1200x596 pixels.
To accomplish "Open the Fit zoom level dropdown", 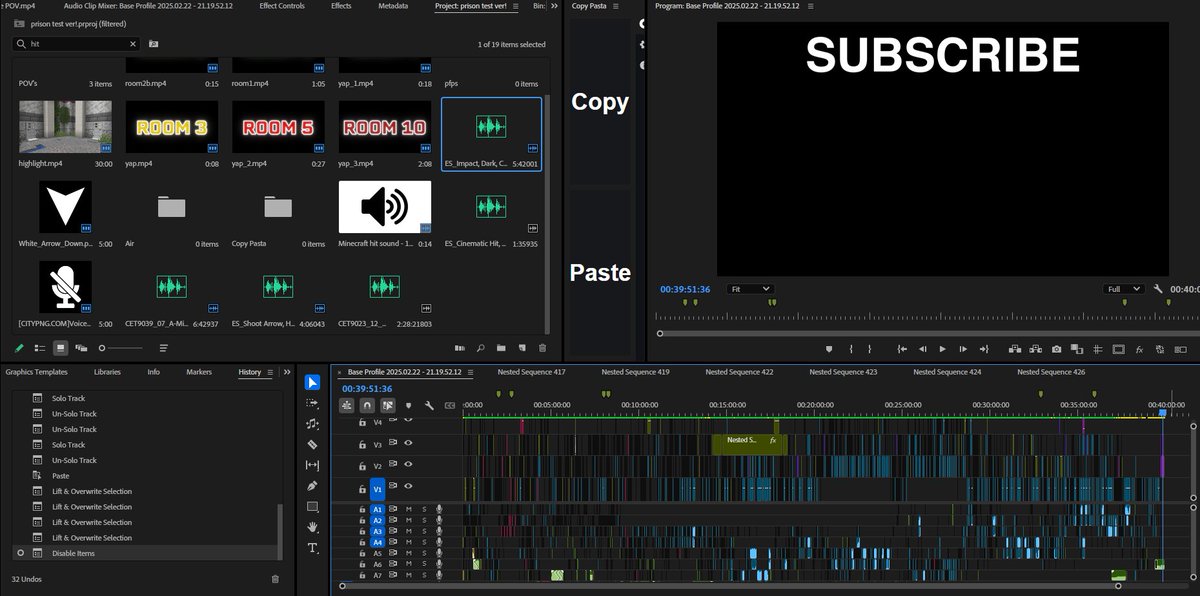I will [x=750, y=289].
